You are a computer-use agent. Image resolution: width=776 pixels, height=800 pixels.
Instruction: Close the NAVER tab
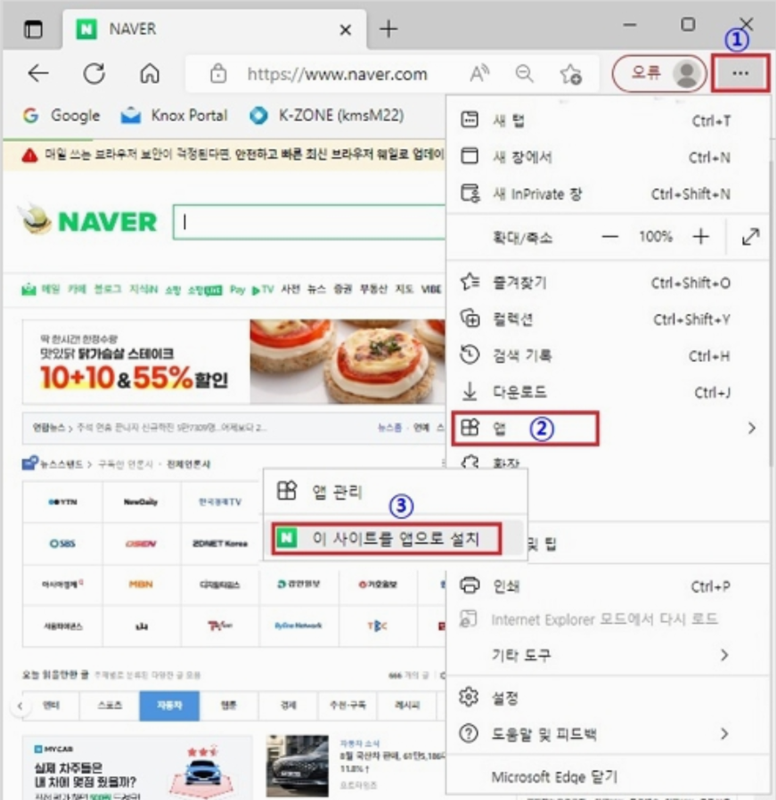click(x=345, y=30)
